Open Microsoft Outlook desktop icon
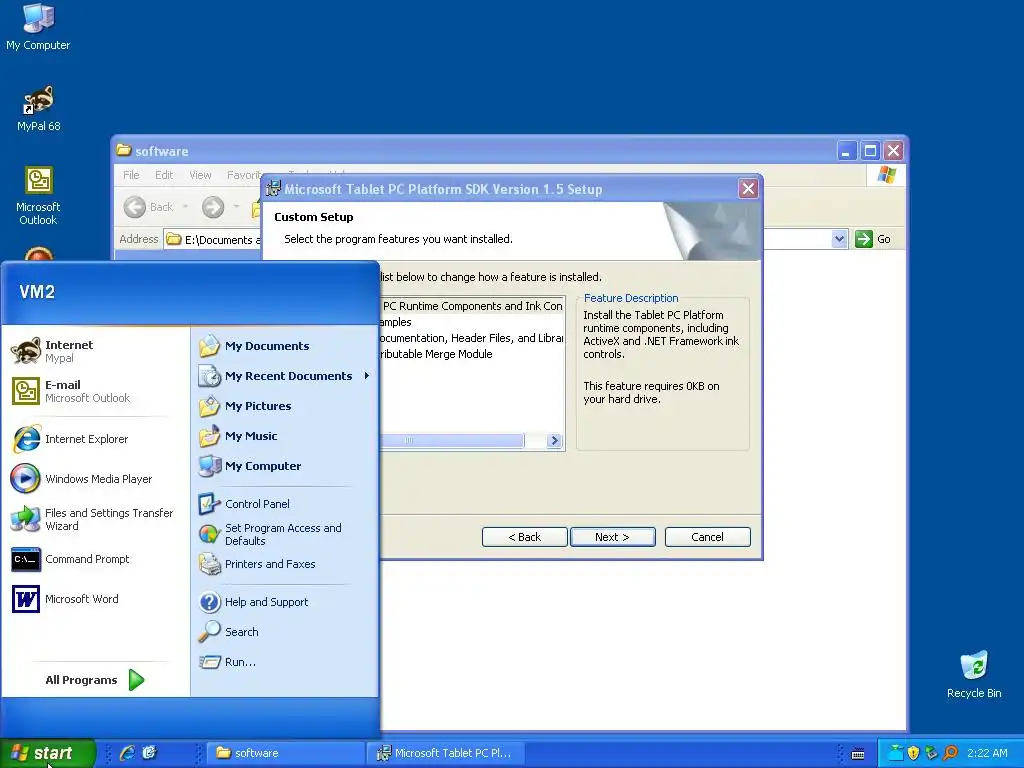The image size is (1024, 768). pos(38,196)
